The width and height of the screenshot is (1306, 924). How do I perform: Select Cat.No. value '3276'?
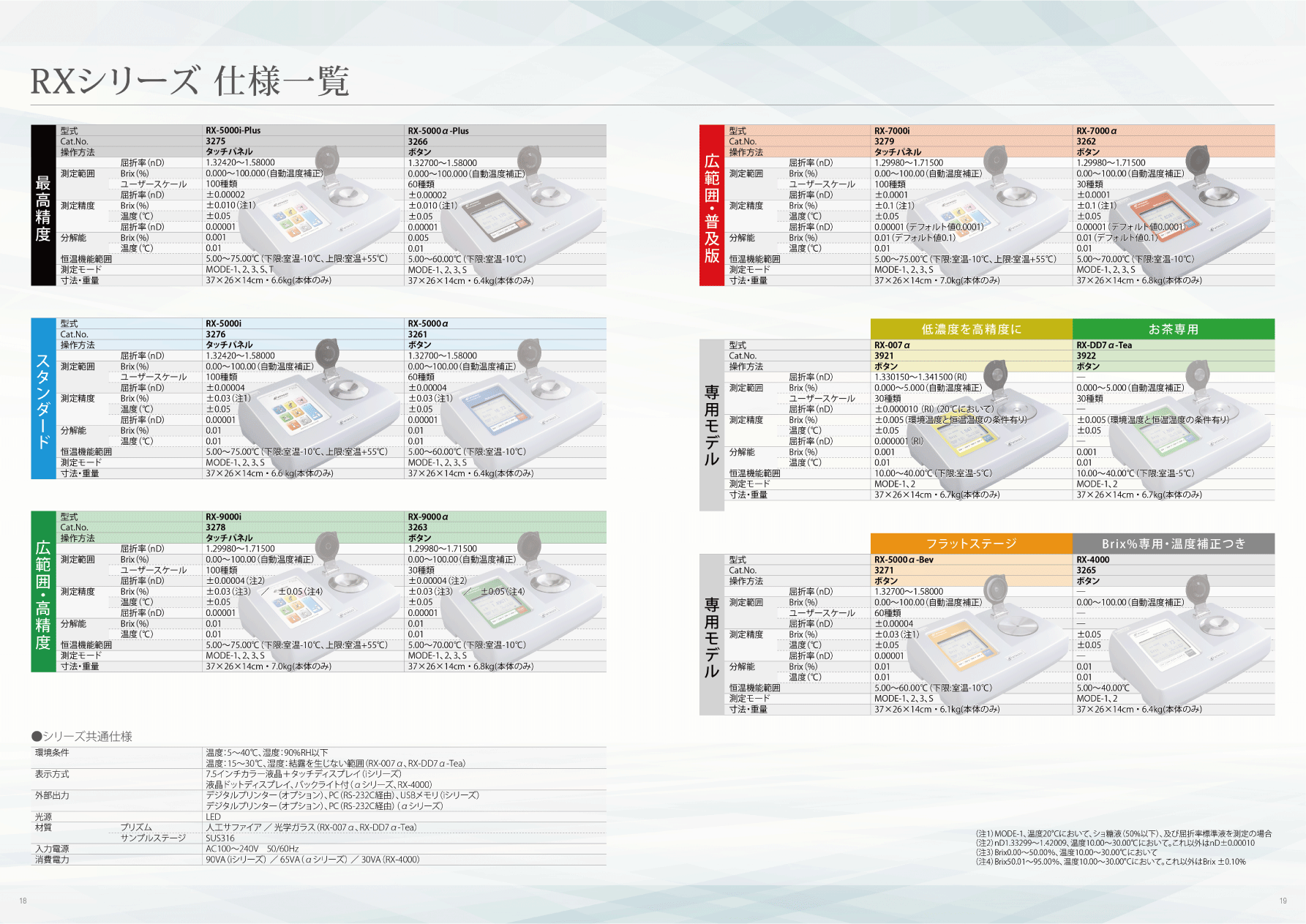216,334
